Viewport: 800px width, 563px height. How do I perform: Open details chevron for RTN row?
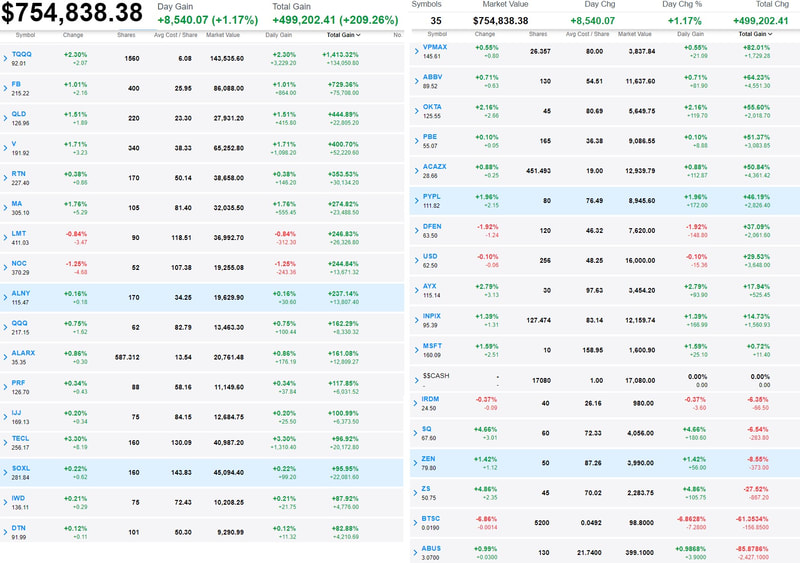point(5,178)
